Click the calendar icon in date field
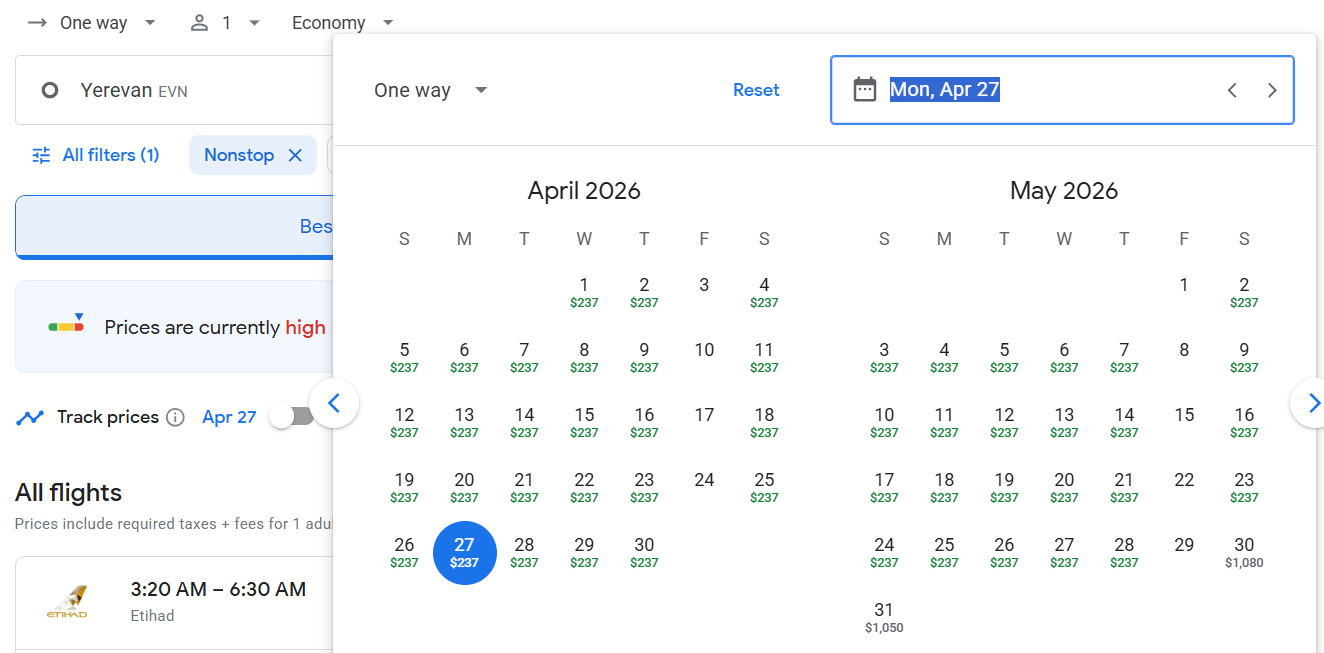Image resolution: width=1324 pixels, height=653 pixels. pos(864,90)
